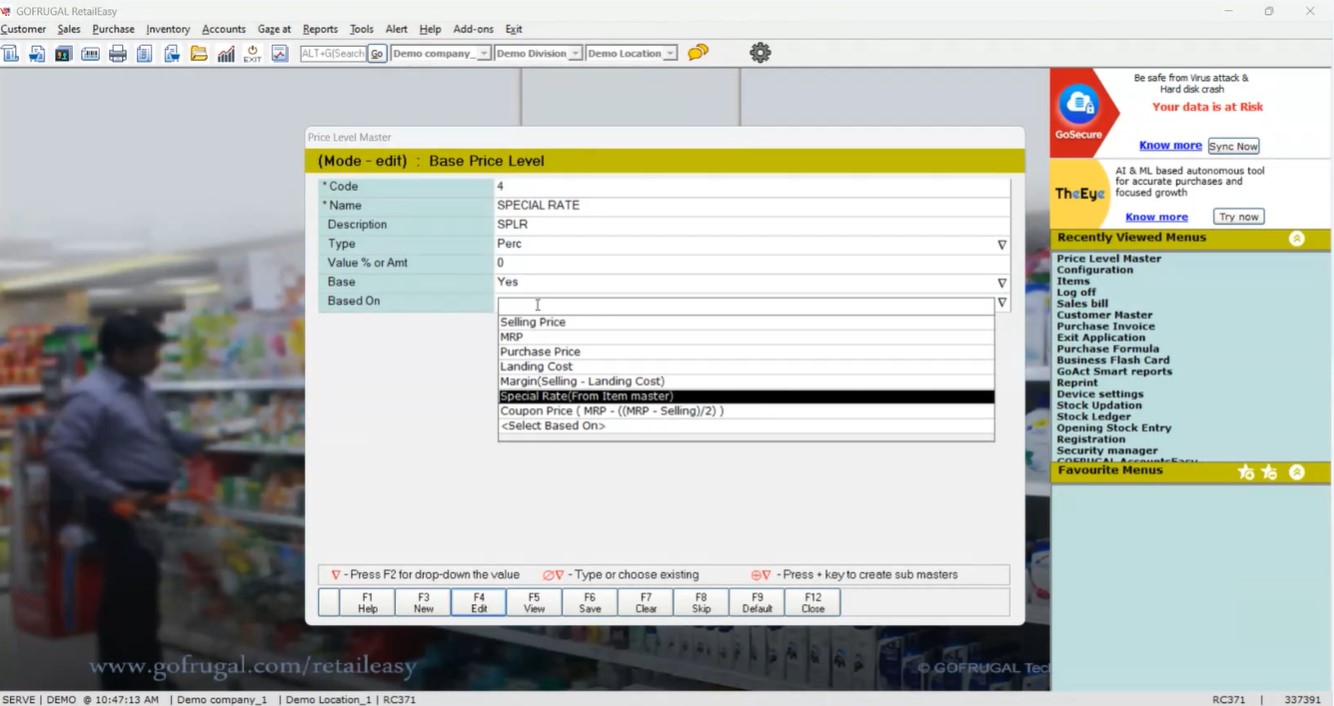Select 'Special Rate(From Item master)' from the list
The width and height of the screenshot is (1334, 706).
tap(586, 396)
